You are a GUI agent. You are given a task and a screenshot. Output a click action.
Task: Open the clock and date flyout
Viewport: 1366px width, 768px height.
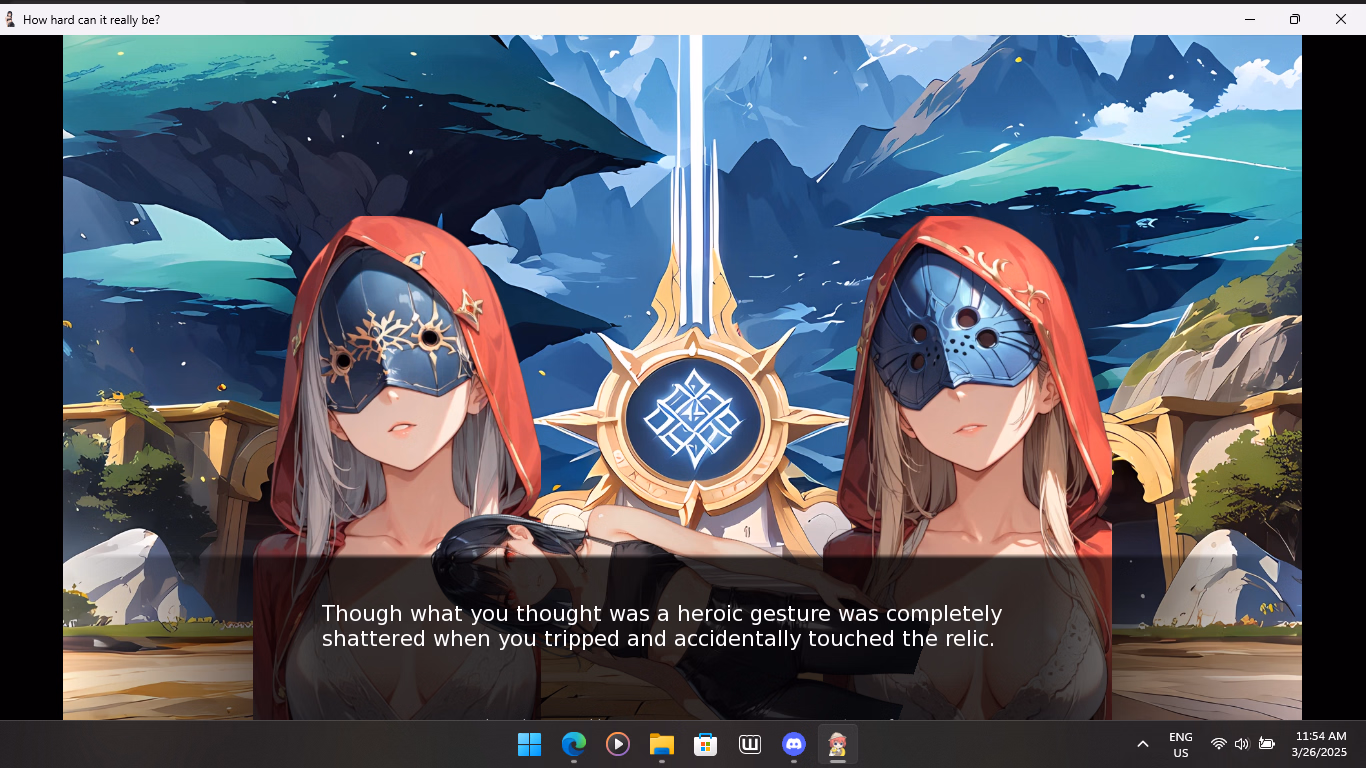coord(1318,744)
